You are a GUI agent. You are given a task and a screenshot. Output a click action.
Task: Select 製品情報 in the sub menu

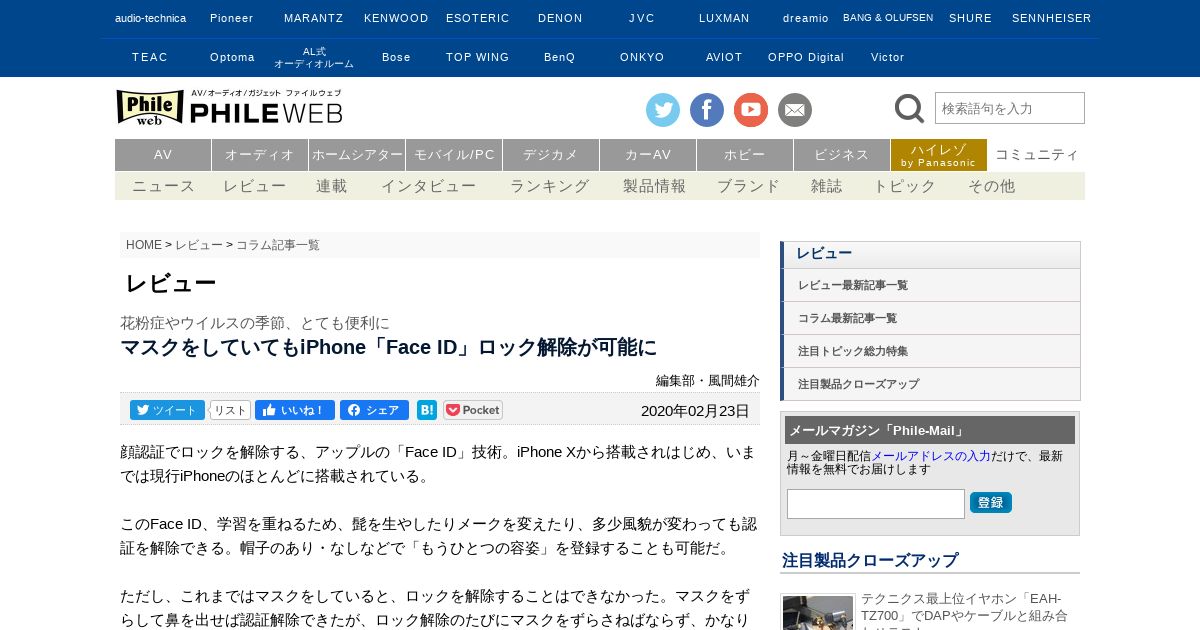point(655,186)
